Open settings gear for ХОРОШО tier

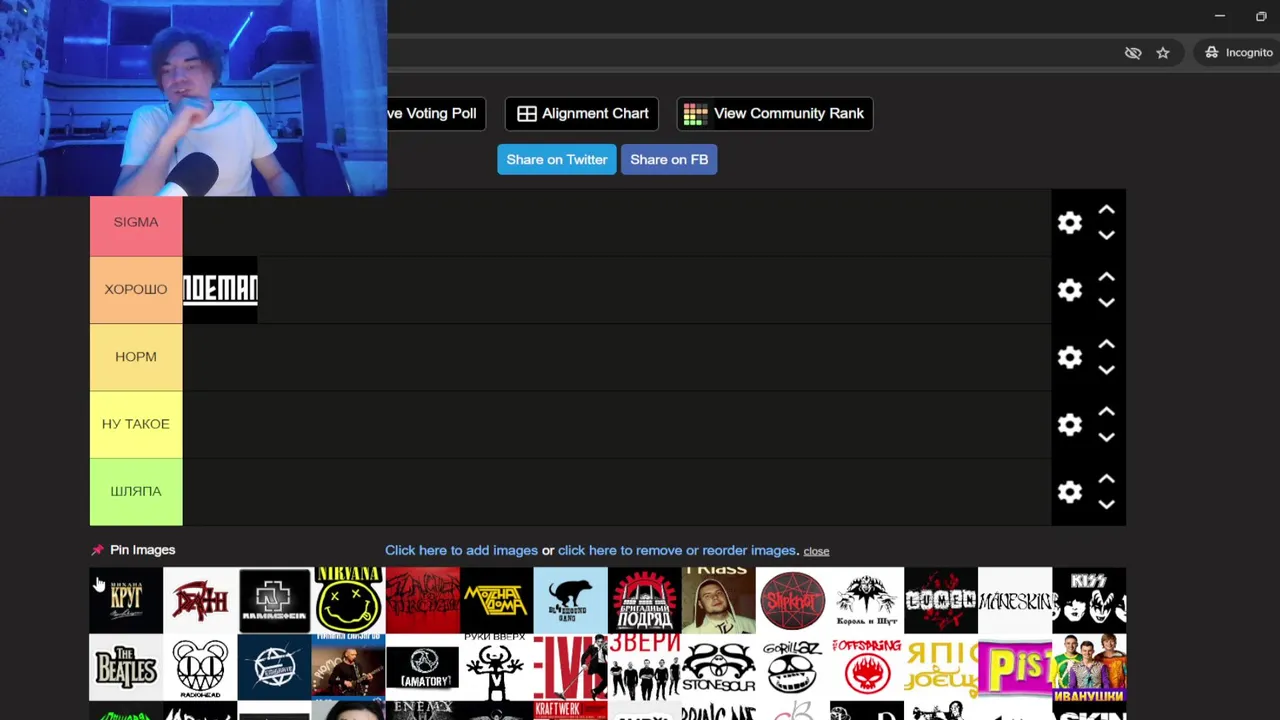coord(1070,290)
